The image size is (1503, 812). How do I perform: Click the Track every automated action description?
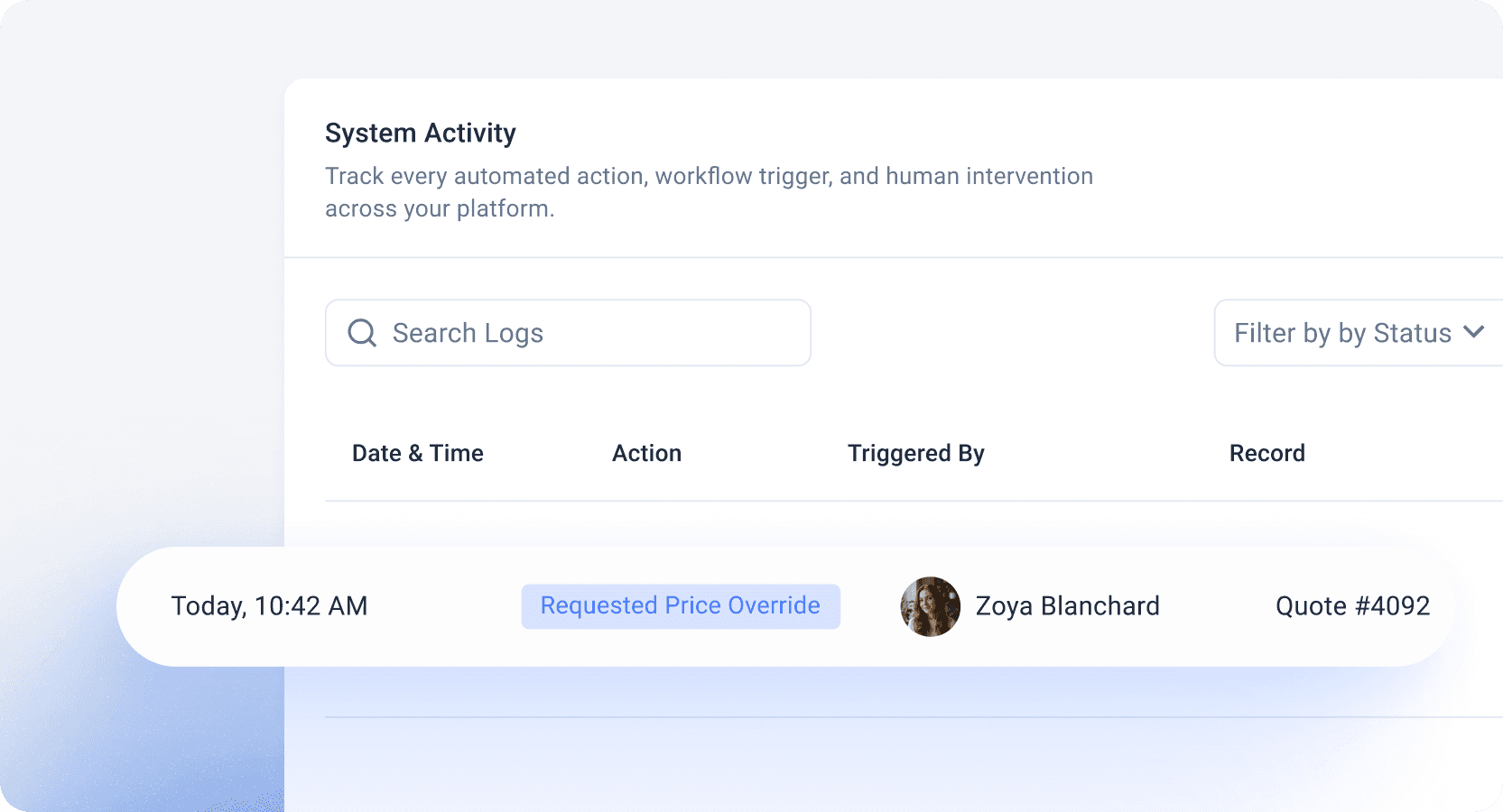[x=709, y=192]
